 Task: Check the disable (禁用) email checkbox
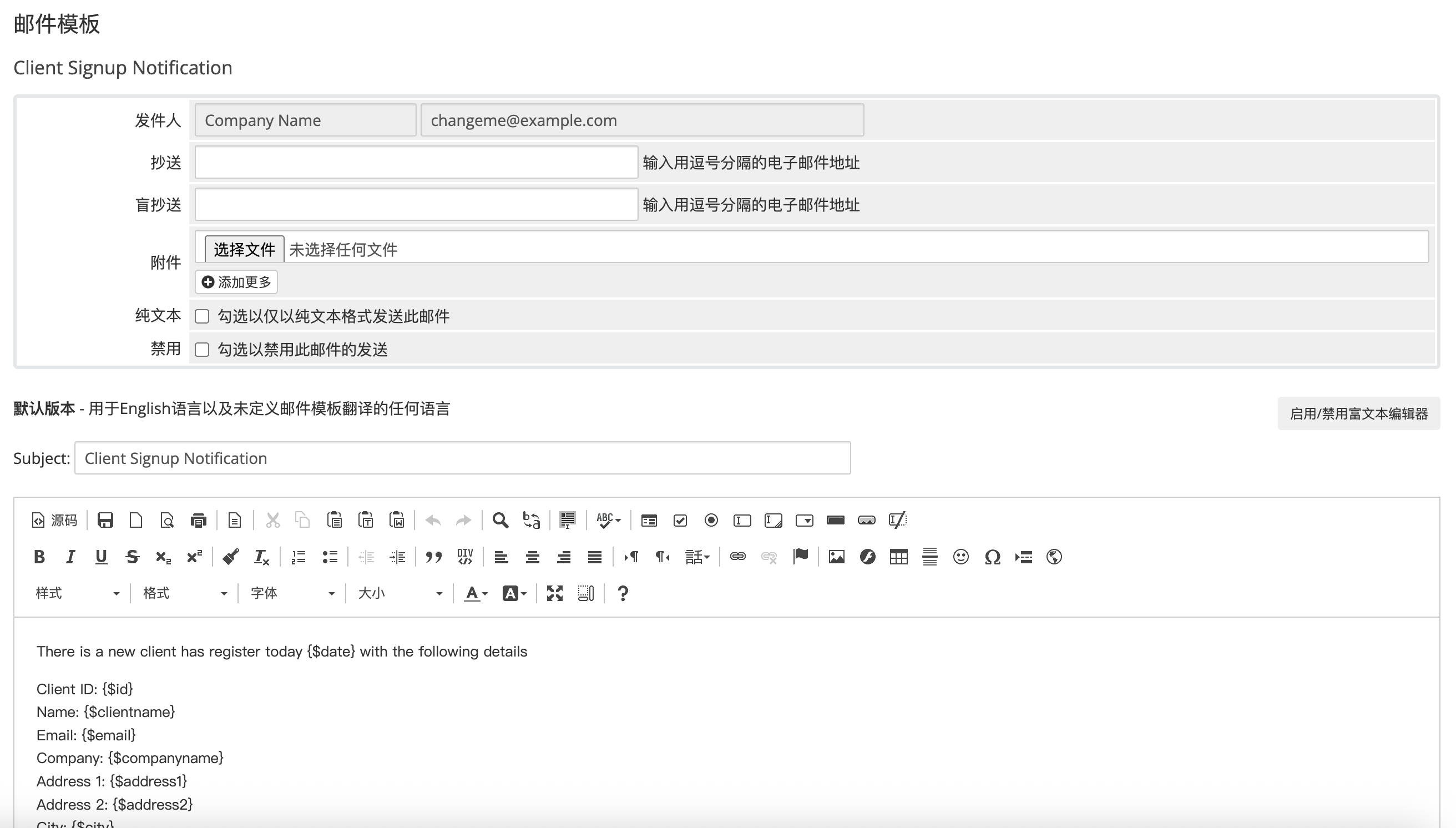[x=203, y=349]
